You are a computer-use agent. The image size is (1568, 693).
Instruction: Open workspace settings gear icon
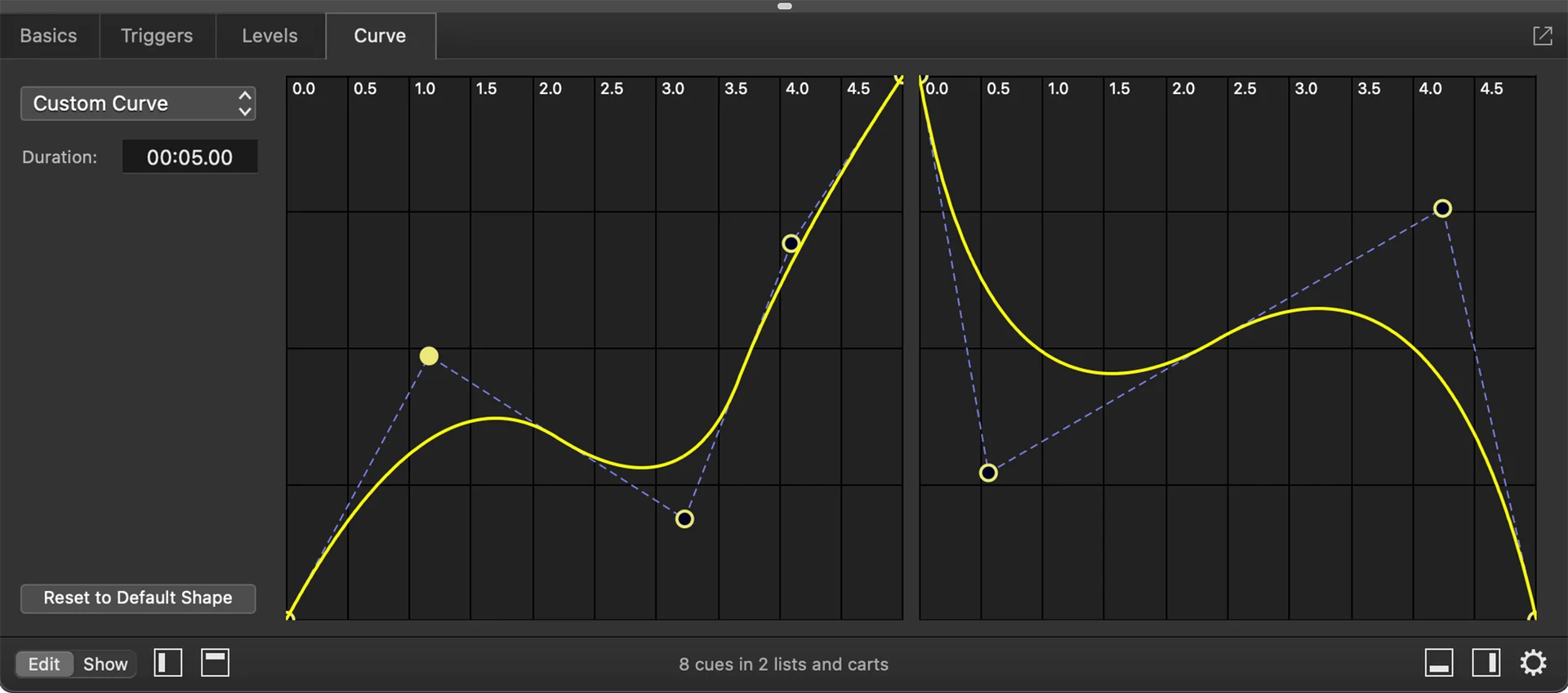pos(1533,663)
